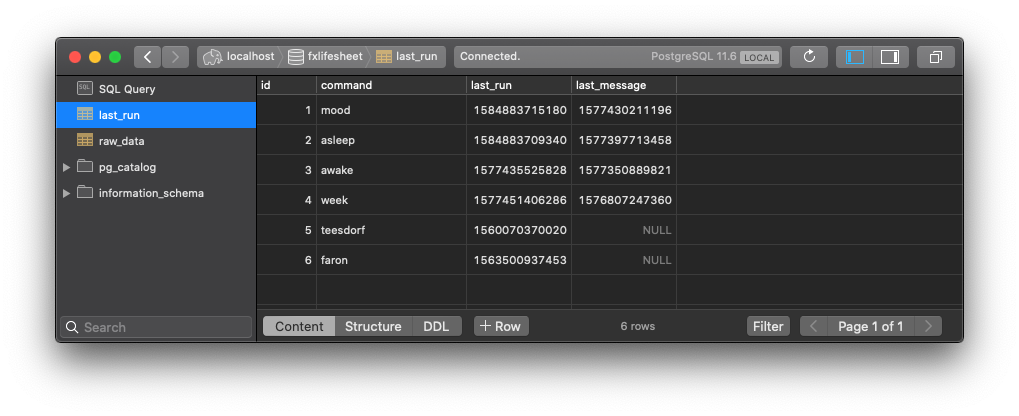Sort by the id column header
The width and height of the screenshot is (1019, 416).
pyautogui.click(x=287, y=85)
